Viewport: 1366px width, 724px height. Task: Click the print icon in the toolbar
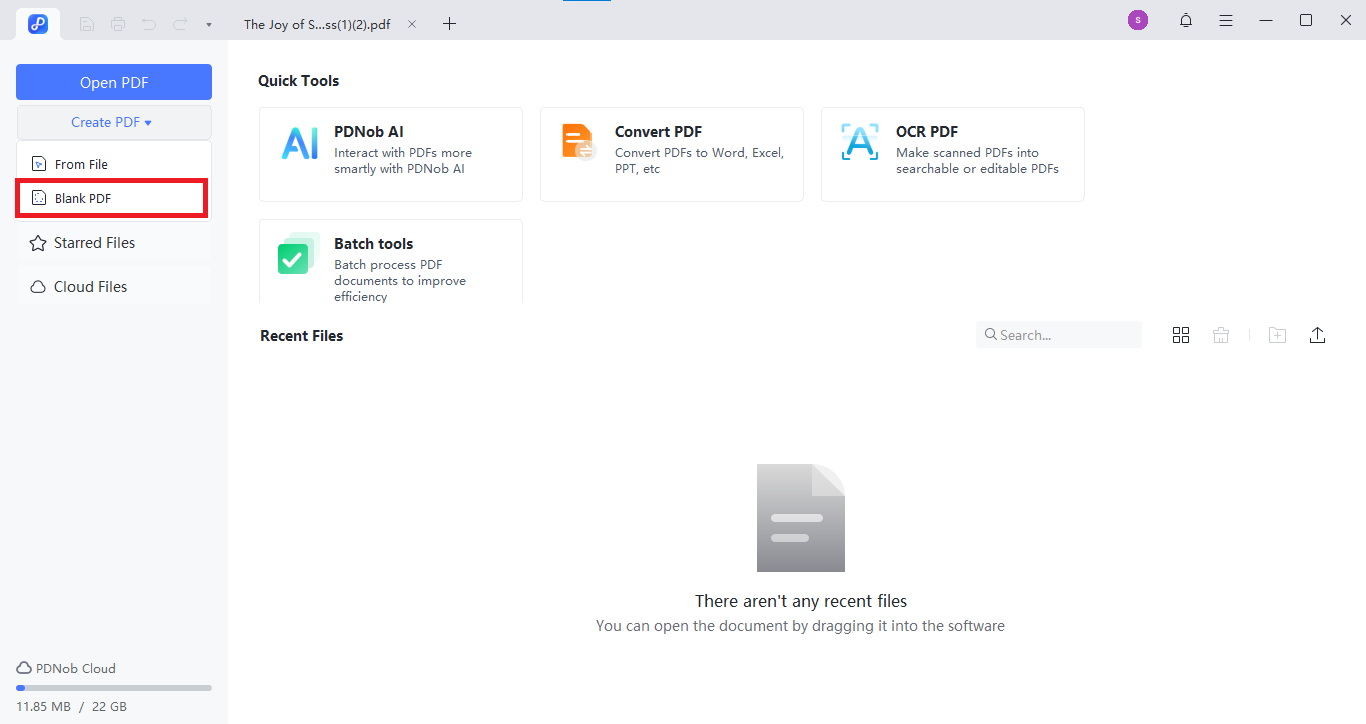[x=117, y=23]
